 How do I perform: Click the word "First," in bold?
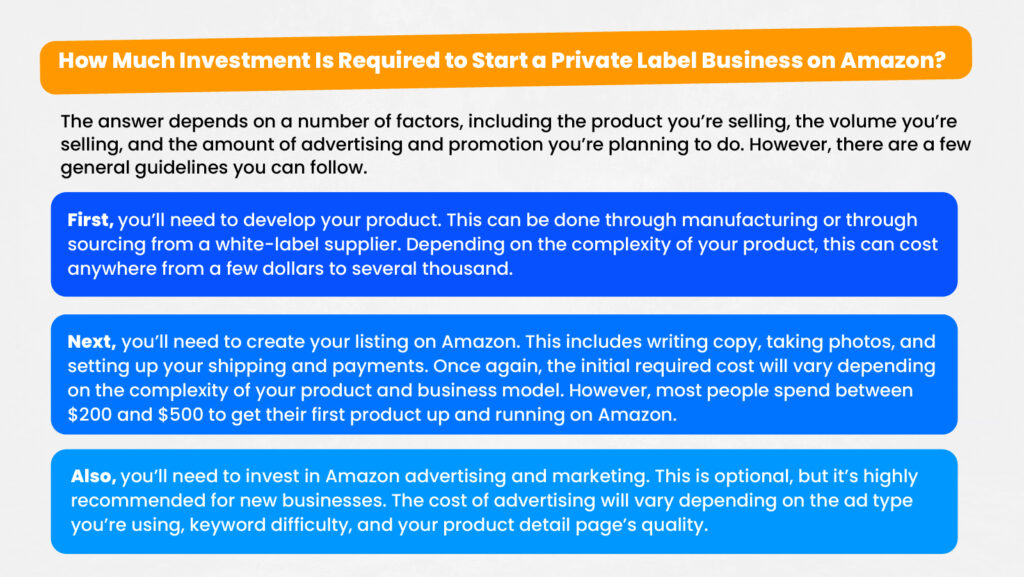pos(90,220)
